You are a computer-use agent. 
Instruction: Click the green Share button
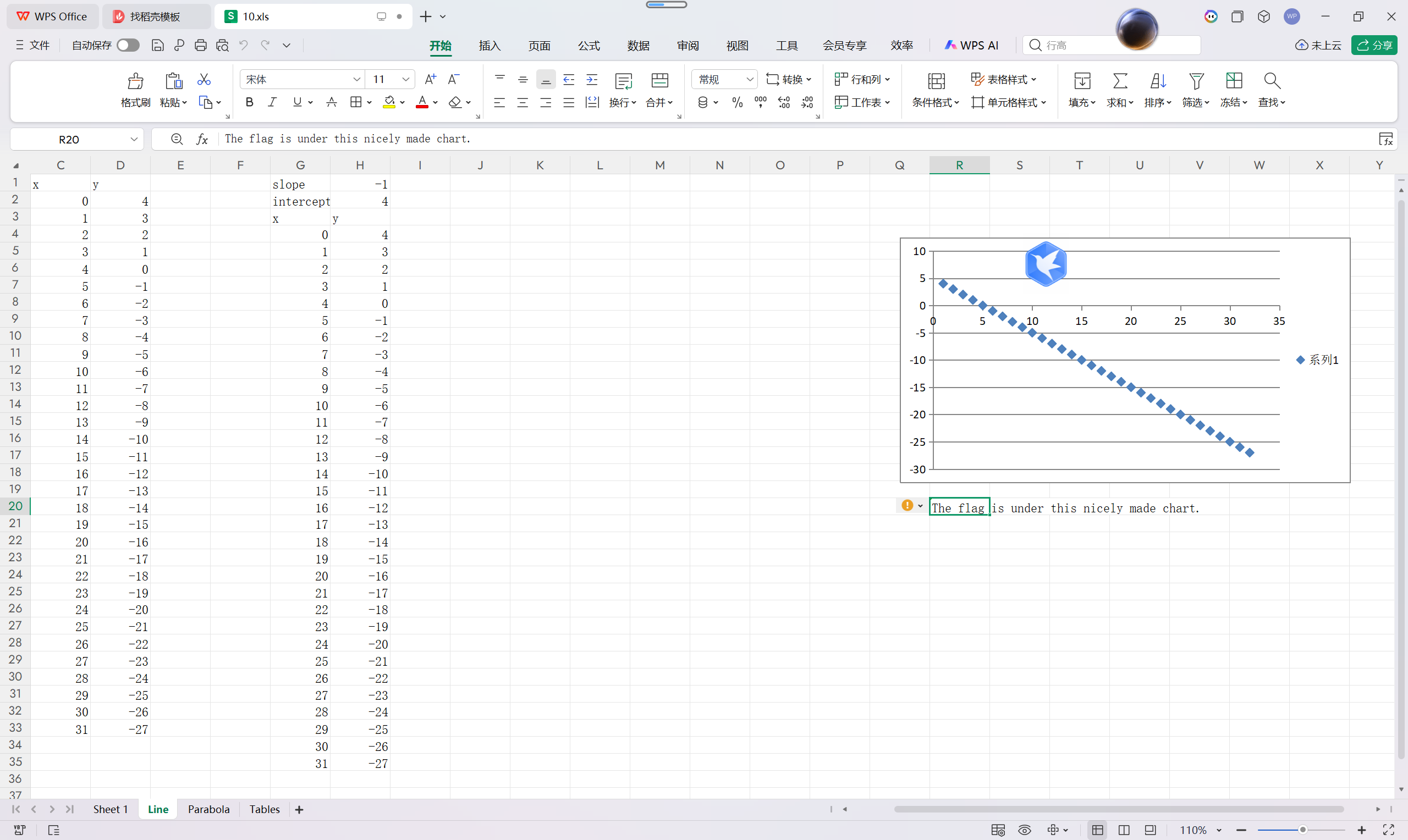1374,45
